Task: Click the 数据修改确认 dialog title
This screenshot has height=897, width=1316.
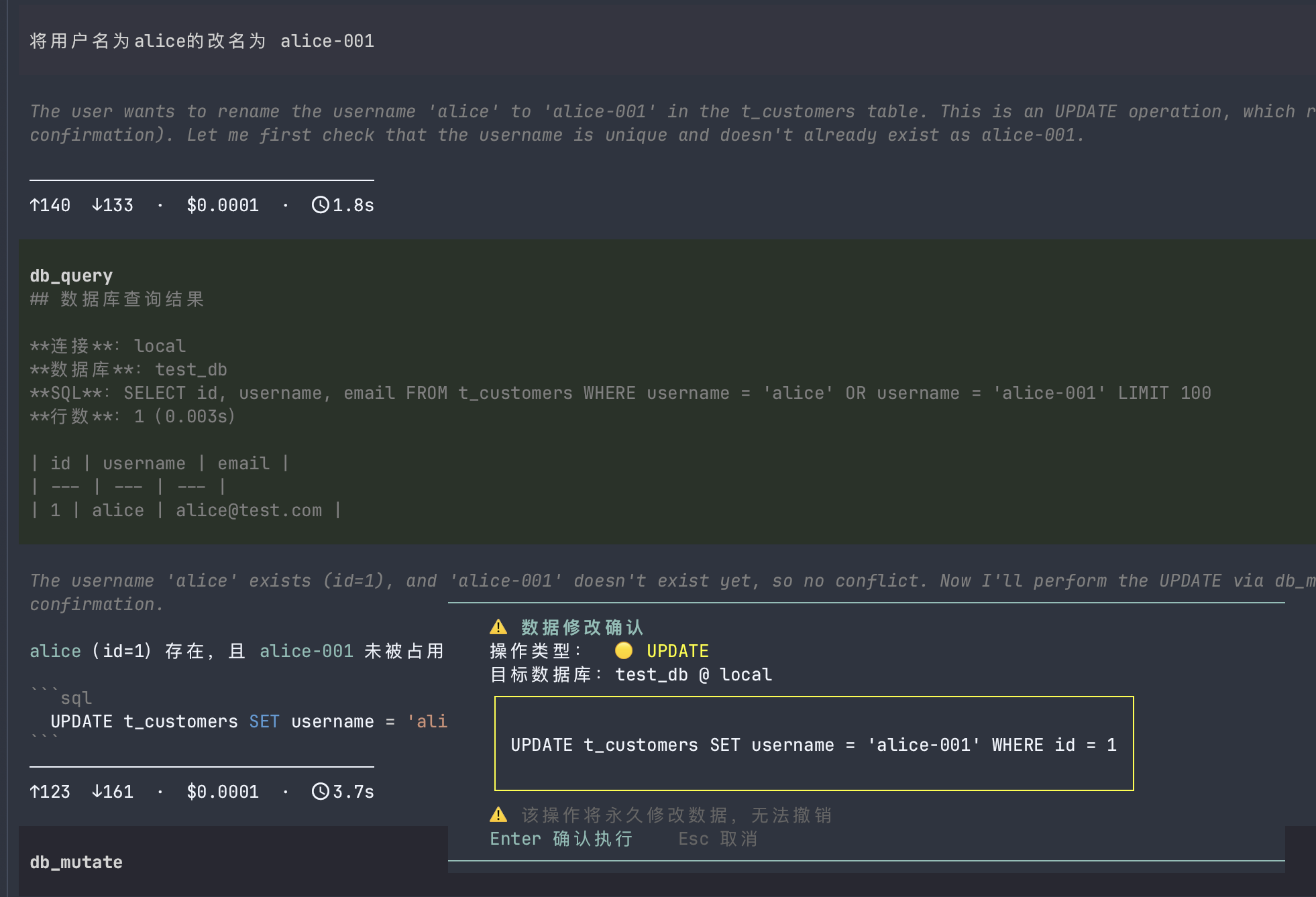Action: (x=582, y=627)
